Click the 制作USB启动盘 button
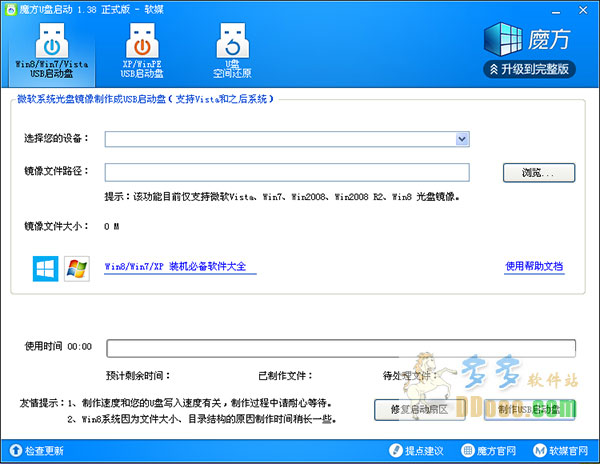The height and width of the screenshot is (464, 600). 530,410
